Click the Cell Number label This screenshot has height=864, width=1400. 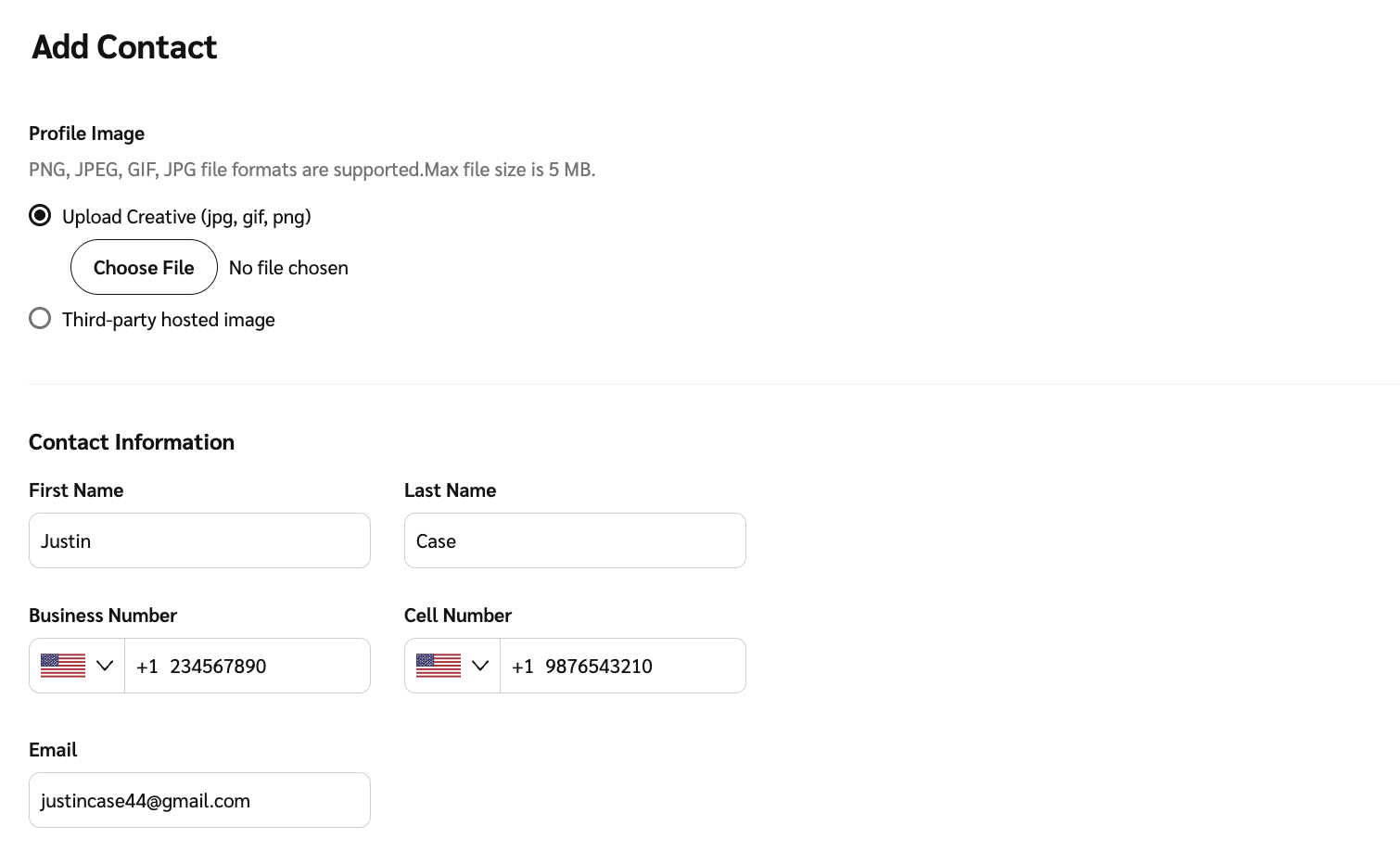(x=458, y=616)
